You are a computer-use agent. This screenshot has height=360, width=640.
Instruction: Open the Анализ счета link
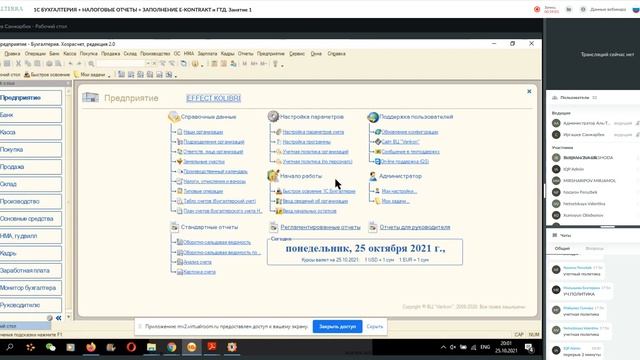click(x=198, y=262)
